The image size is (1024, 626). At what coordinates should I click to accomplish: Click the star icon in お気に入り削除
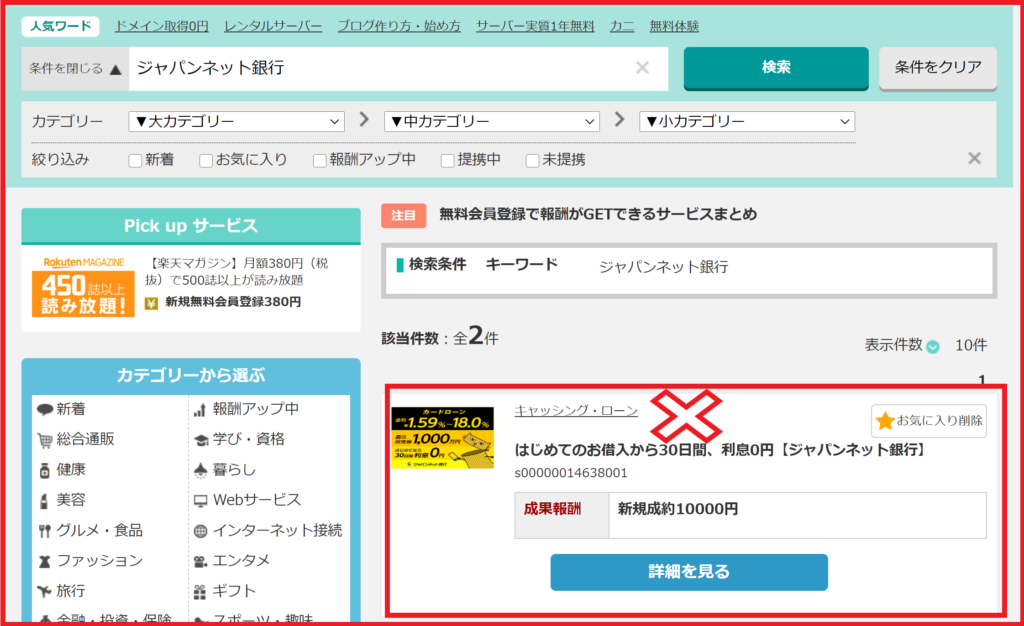(x=885, y=421)
